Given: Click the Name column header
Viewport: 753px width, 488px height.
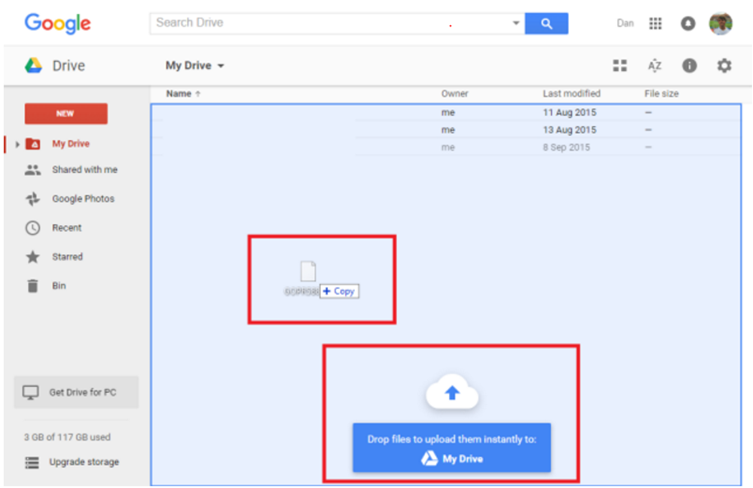Looking at the screenshot, I should [x=179, y=94].
